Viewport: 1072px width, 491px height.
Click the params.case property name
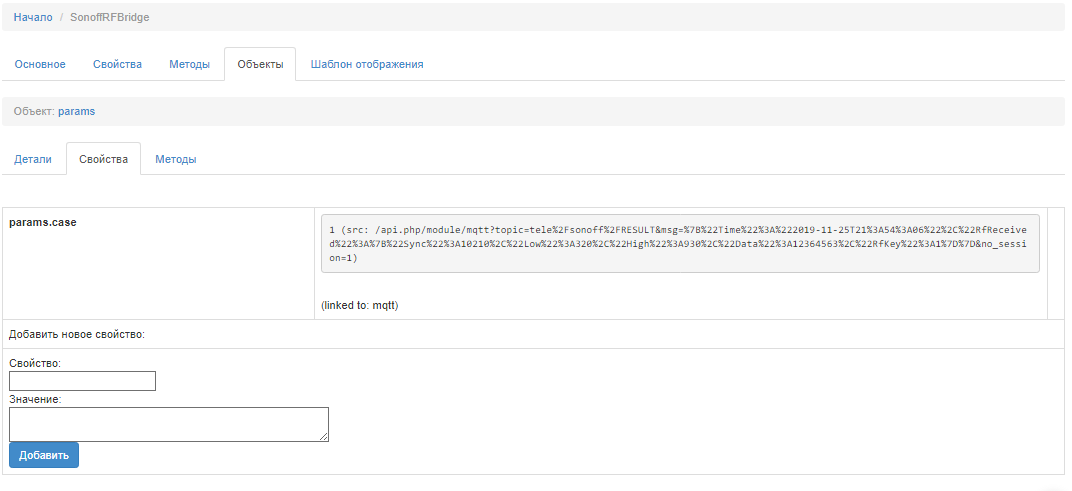(43, 222)
